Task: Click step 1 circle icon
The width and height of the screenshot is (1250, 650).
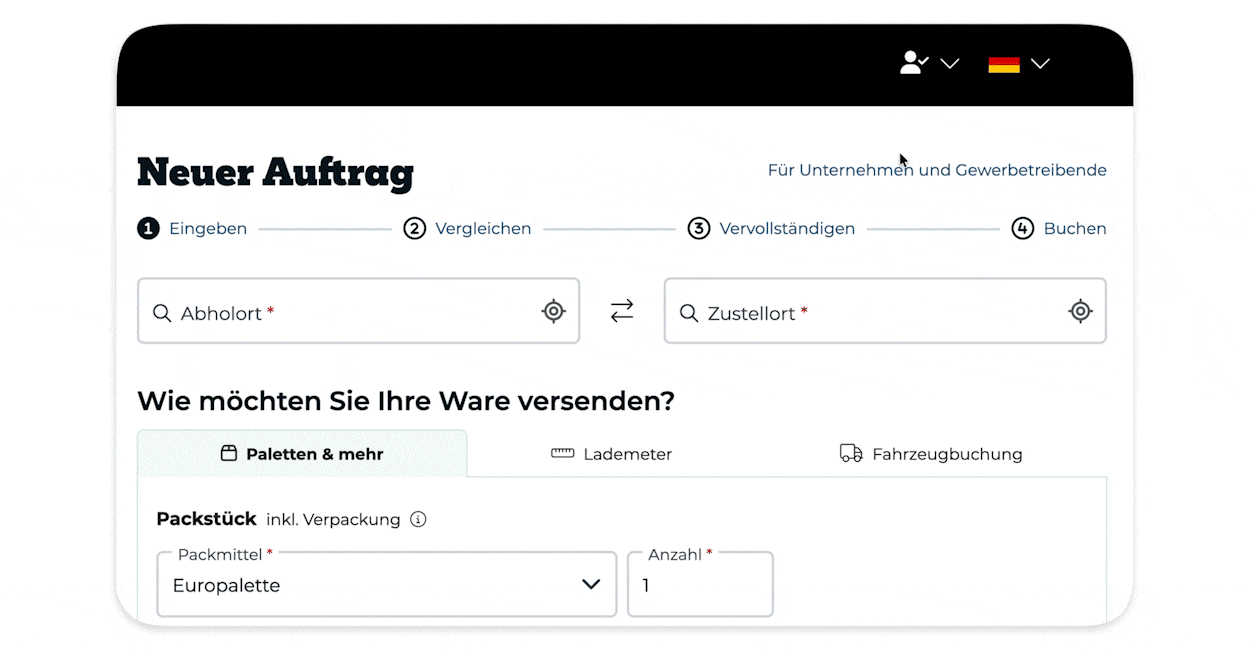Action: (x=148, y=228)
